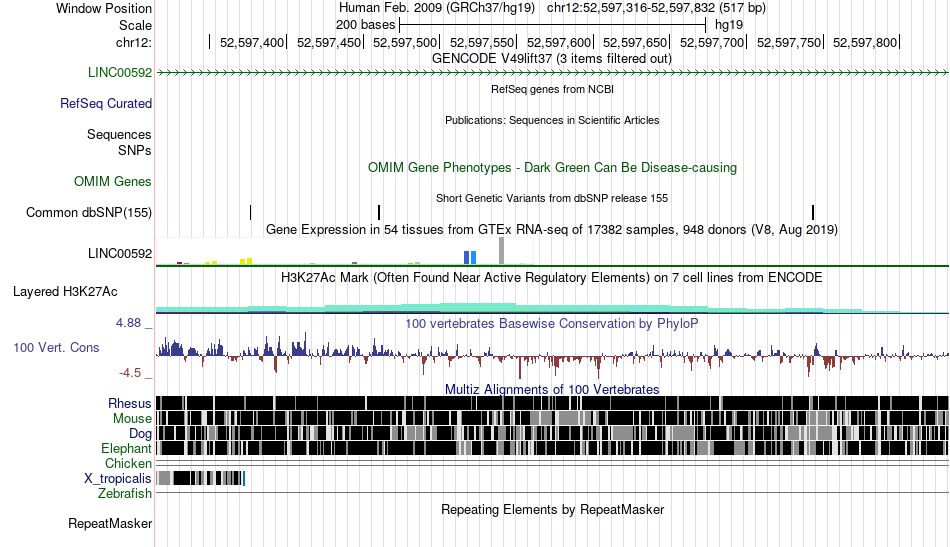Click Repeating Elements by RepeatMasker title
950x547 pixels.
[x=552, y=509]
